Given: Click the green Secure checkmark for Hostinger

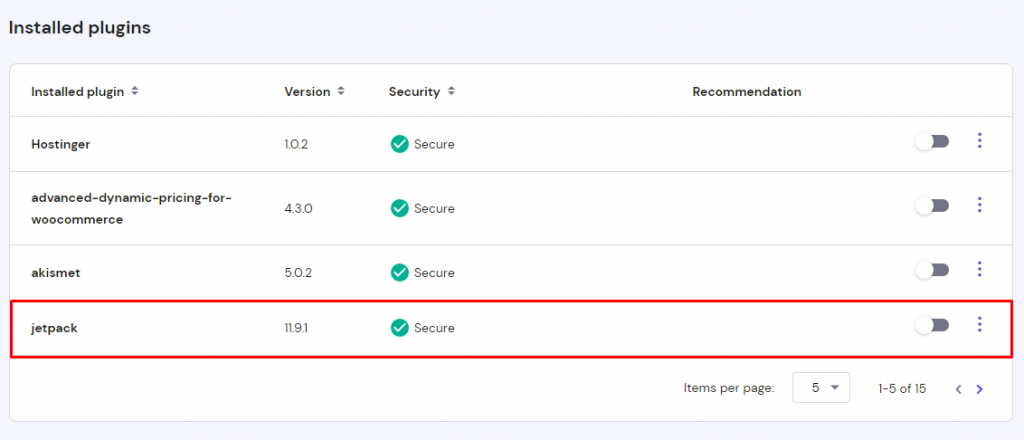Looking at the screenshot, I should point(400,144).
